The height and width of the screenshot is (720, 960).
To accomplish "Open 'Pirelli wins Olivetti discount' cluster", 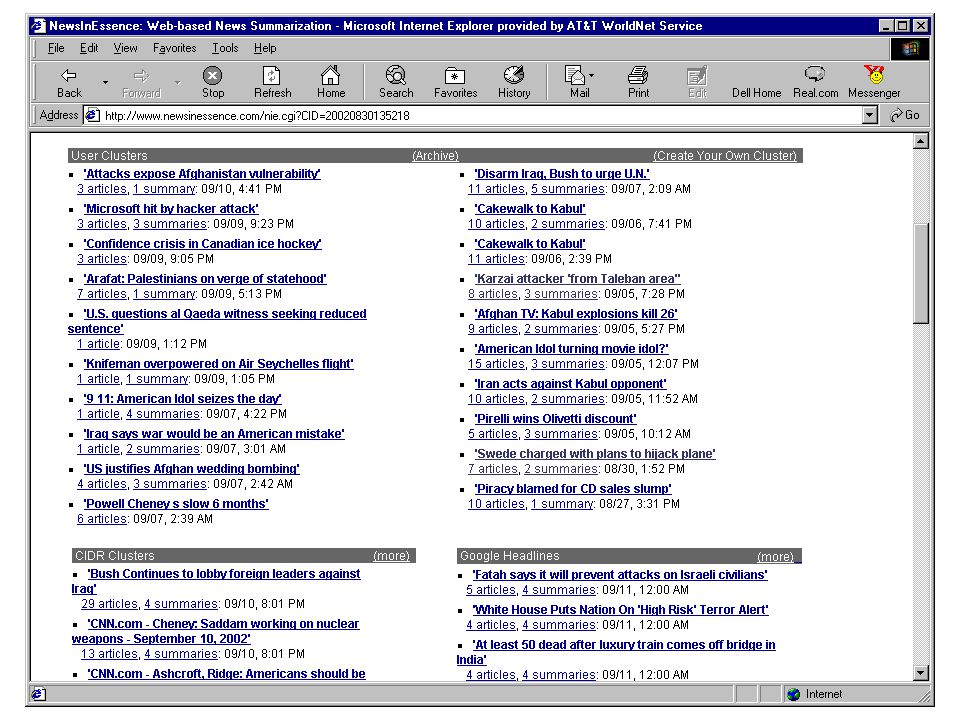I will (555, 418).
